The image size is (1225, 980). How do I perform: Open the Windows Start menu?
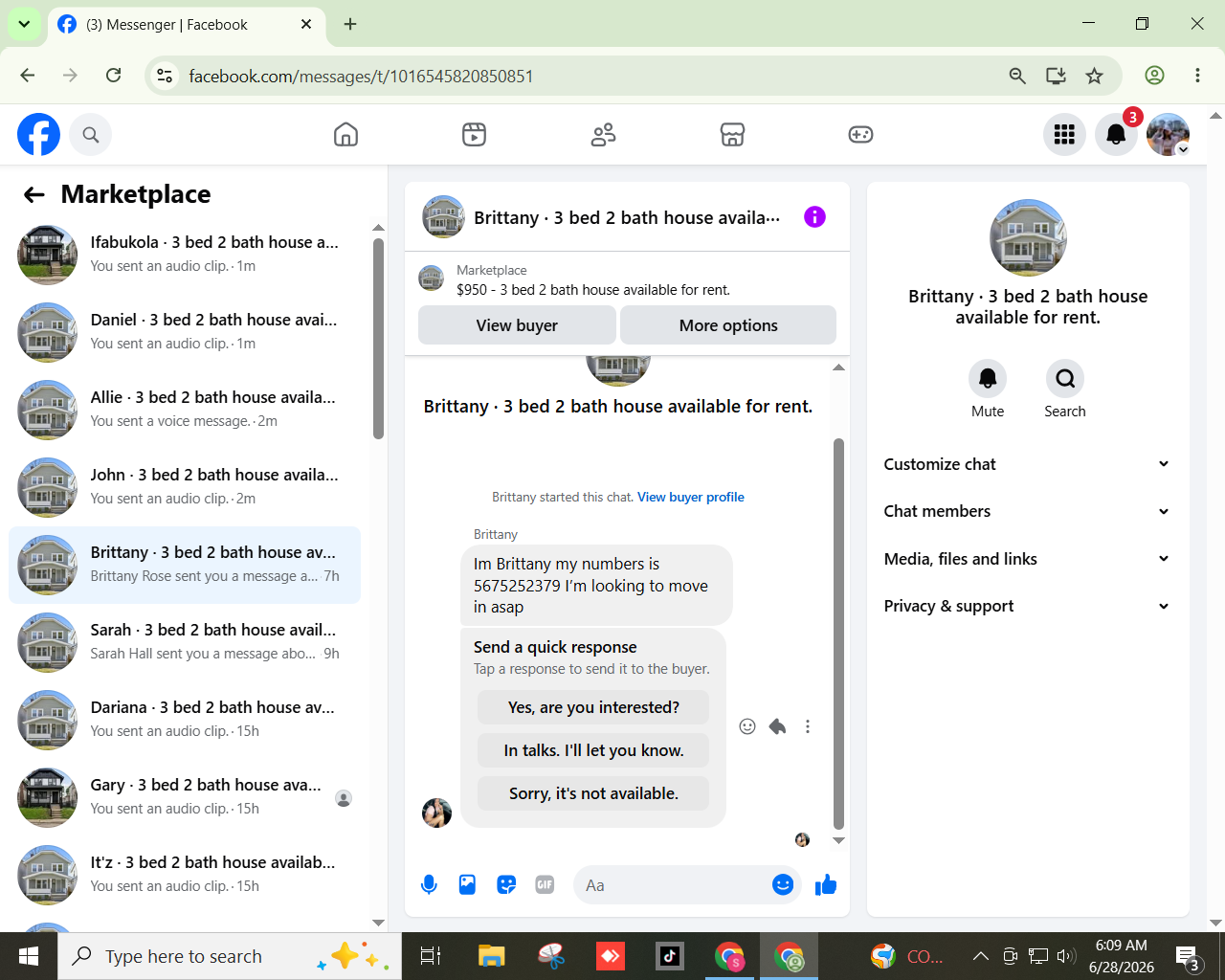click(x=29, y=956)
